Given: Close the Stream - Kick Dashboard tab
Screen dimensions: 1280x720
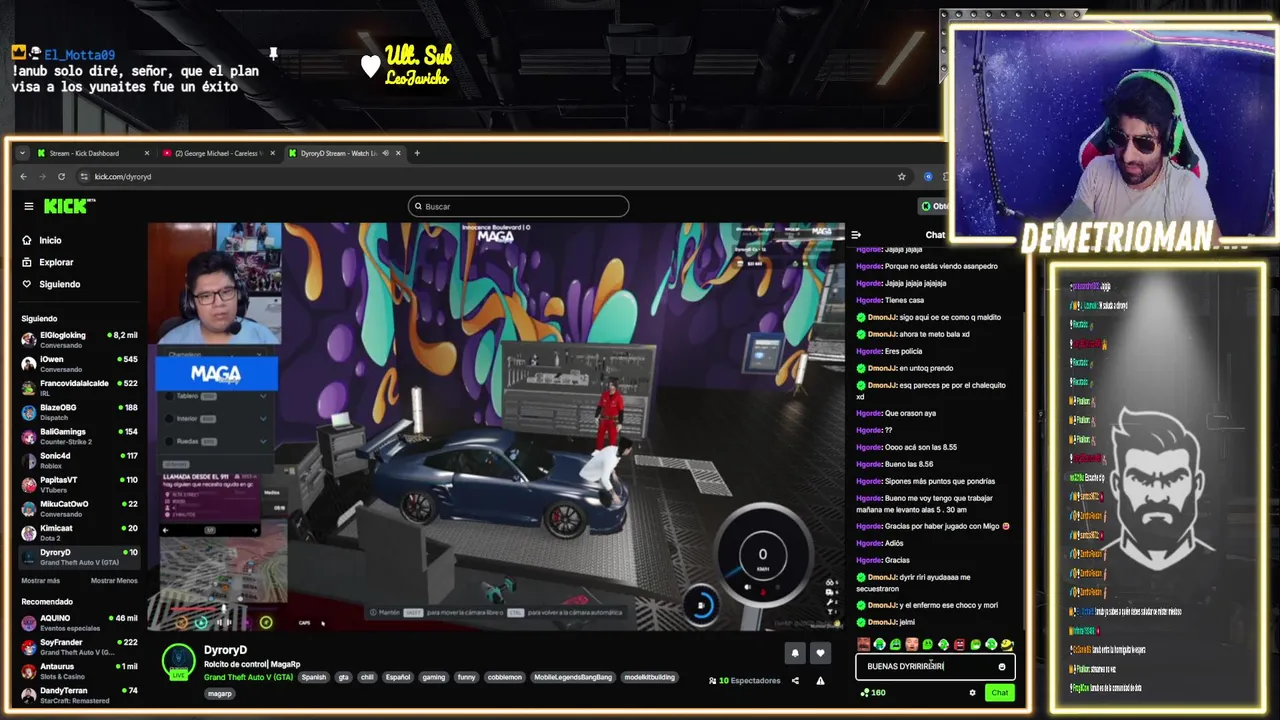Looking at the screenshot, I should pyautogui.click(x=146, y=153).
